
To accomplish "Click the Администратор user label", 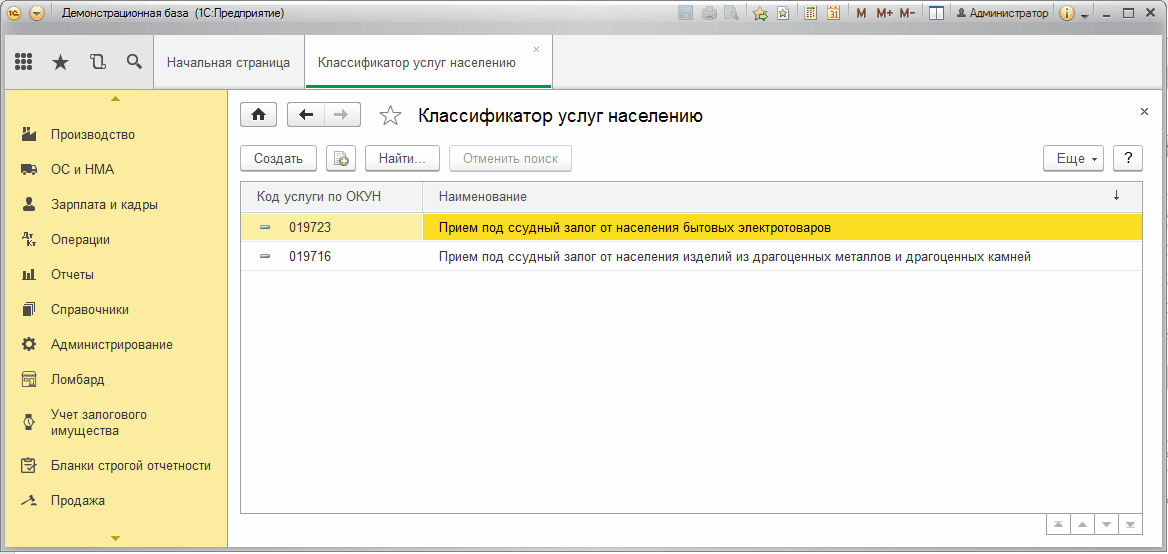I will point(1002,13).
